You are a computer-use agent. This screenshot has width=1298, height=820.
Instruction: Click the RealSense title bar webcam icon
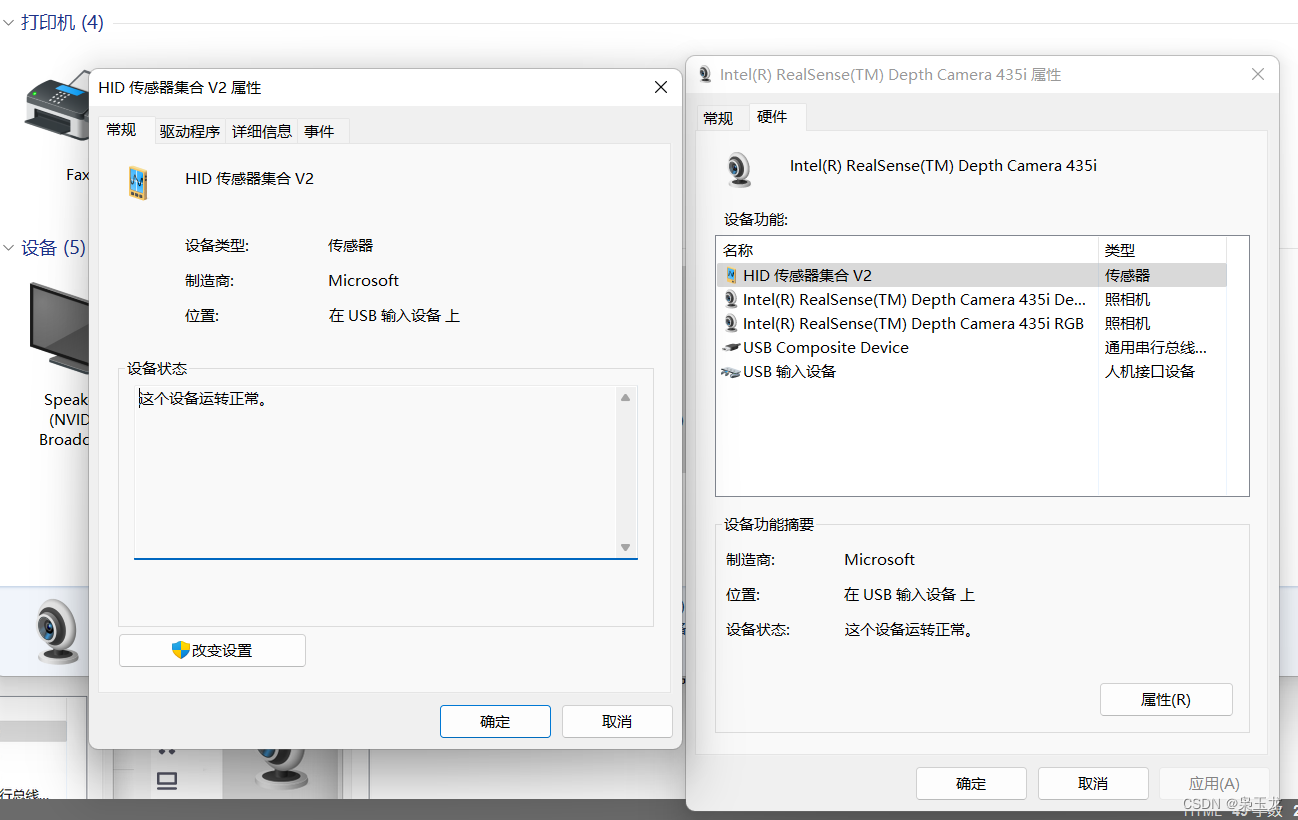[705, 74]
